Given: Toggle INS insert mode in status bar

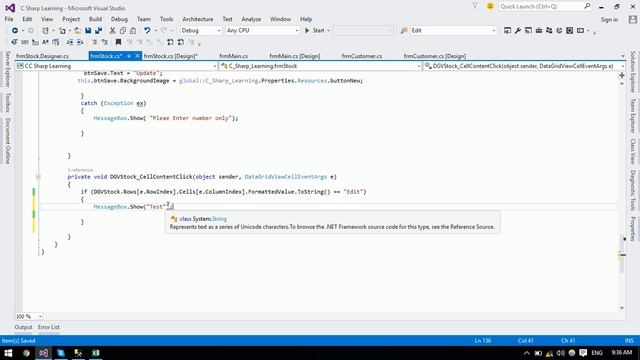Looking at the screenshot, I should point(629,340).
